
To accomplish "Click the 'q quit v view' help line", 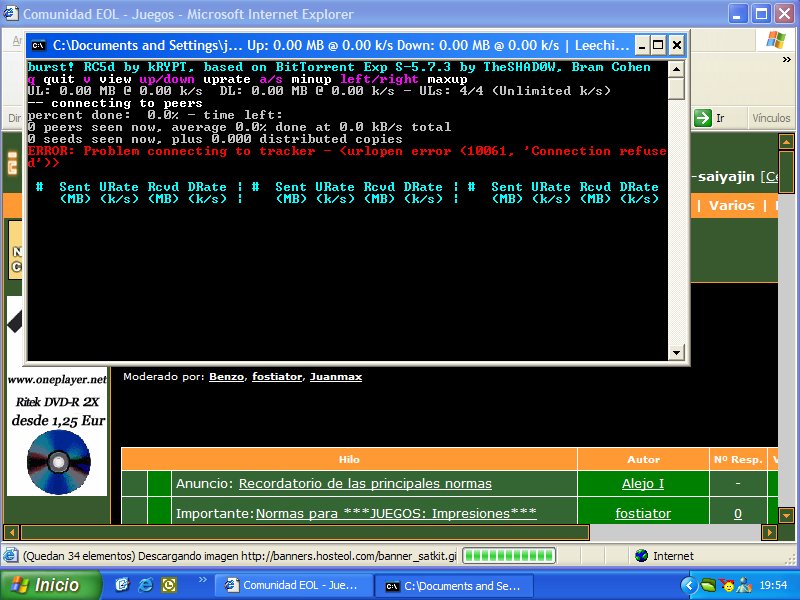I will point(247,79).
